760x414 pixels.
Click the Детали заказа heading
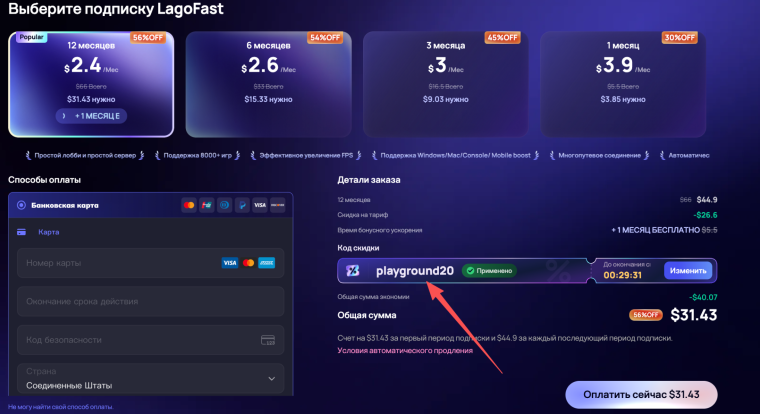tap(369, 180)
